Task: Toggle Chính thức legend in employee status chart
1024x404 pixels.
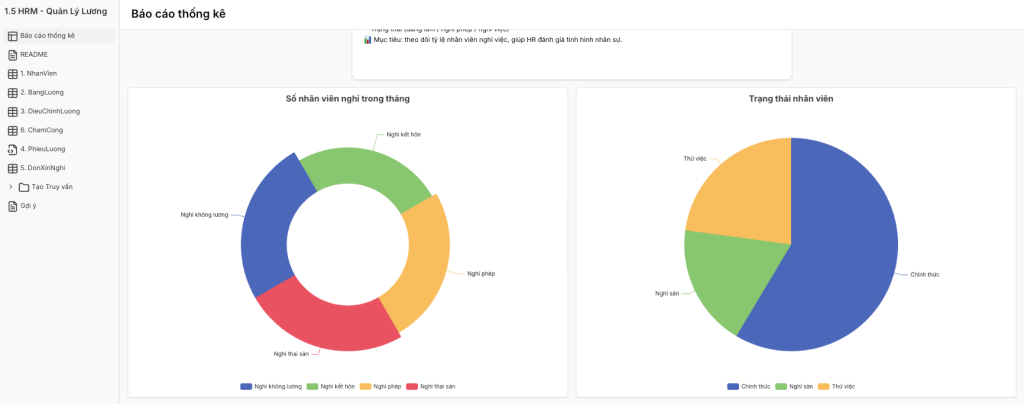Action: click(x=748, y=386)
